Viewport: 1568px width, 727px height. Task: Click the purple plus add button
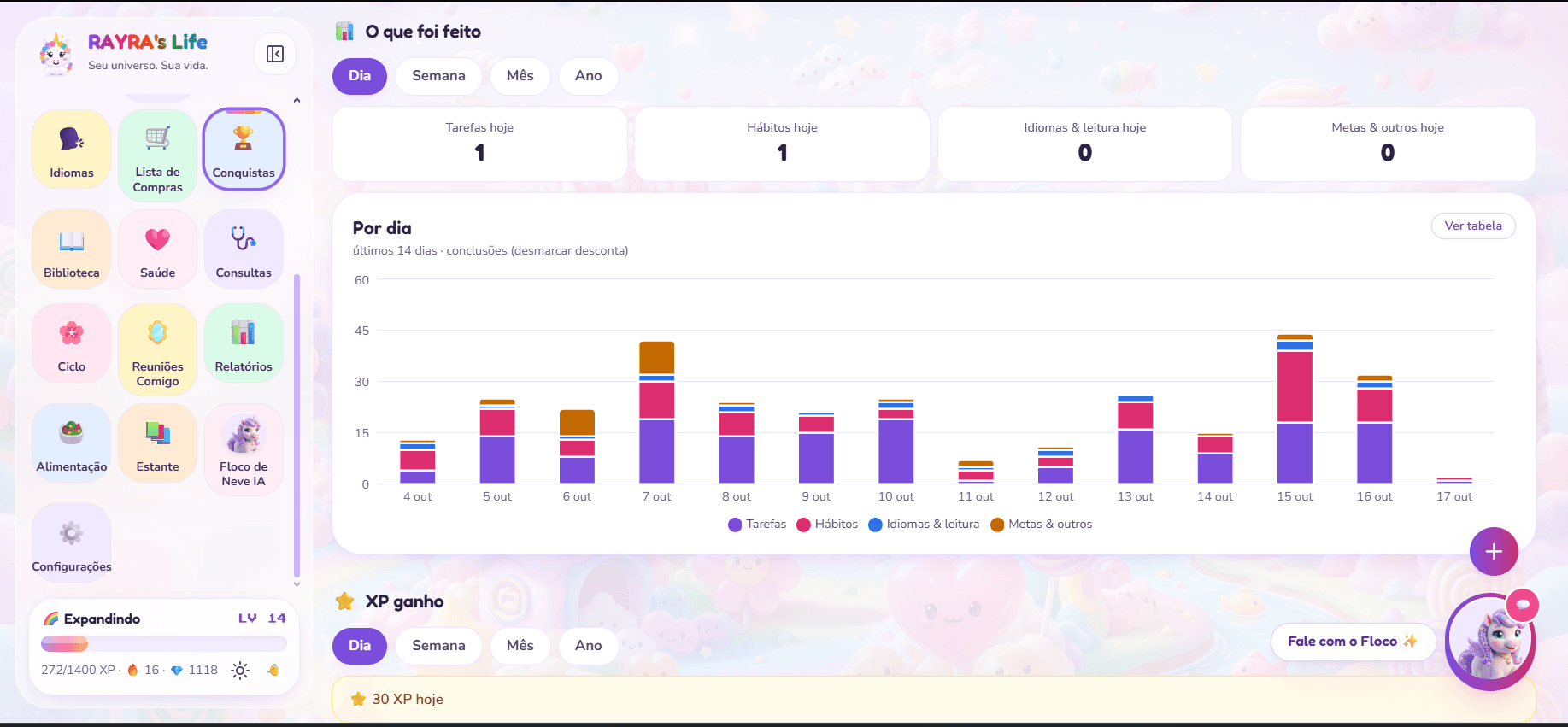[x=1494, y=551]
